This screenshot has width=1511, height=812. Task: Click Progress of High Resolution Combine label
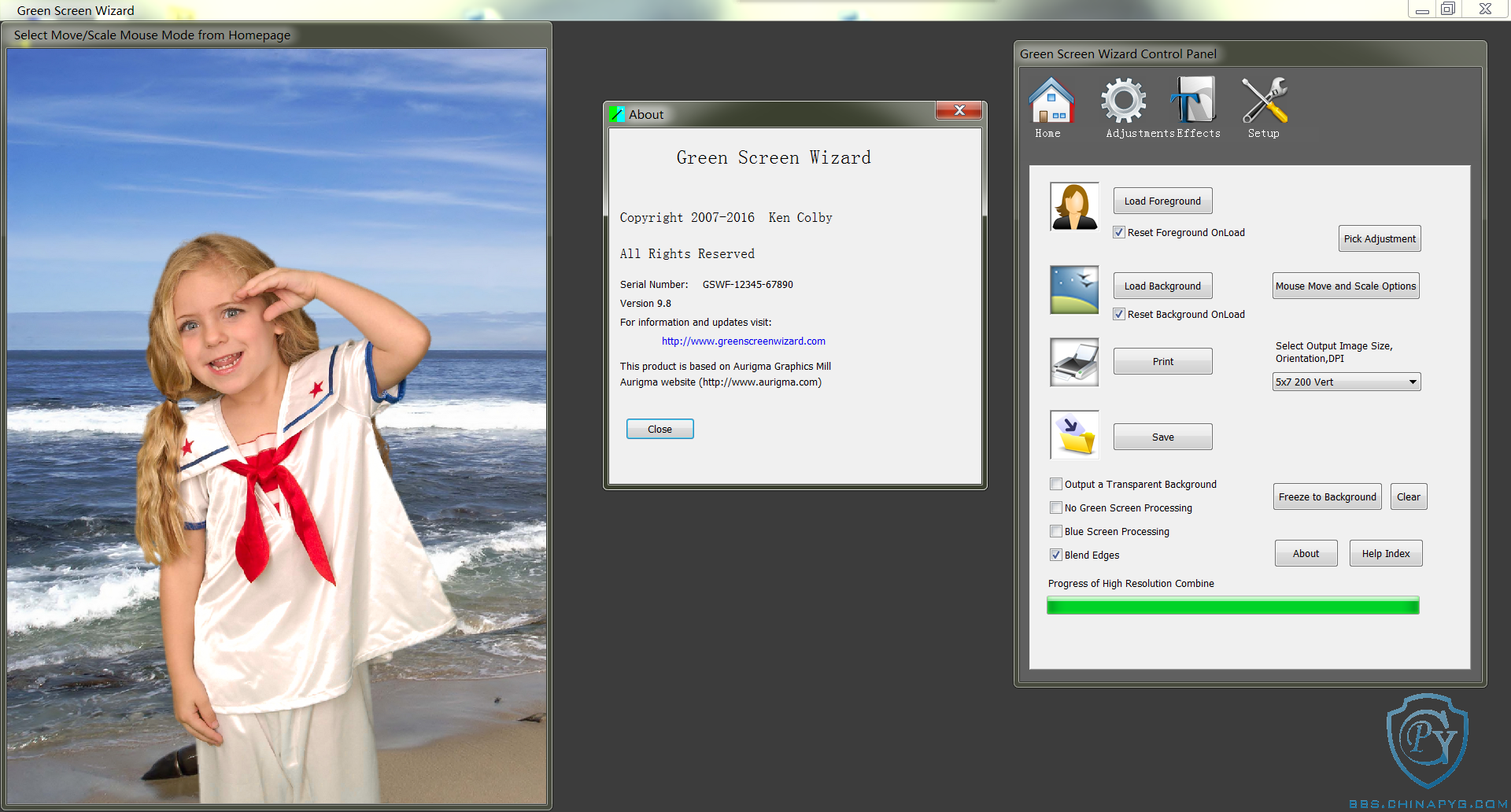pos(1131,583)
